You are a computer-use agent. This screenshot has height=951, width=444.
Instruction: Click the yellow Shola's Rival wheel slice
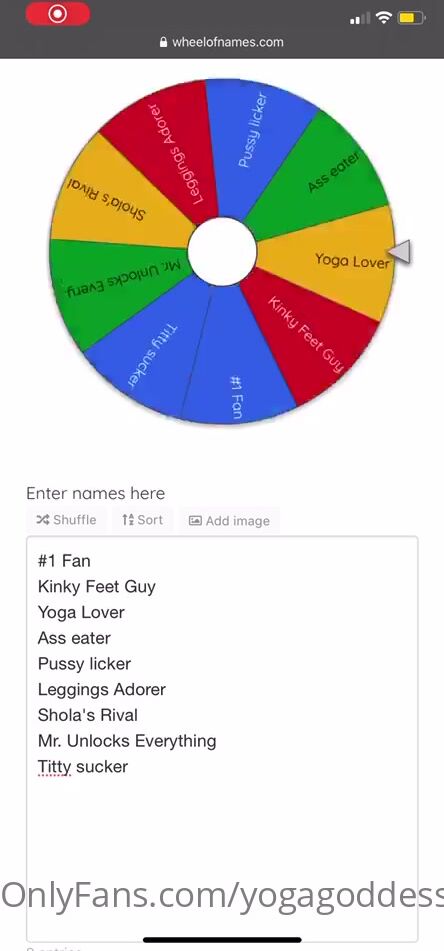tap(115, 195)
